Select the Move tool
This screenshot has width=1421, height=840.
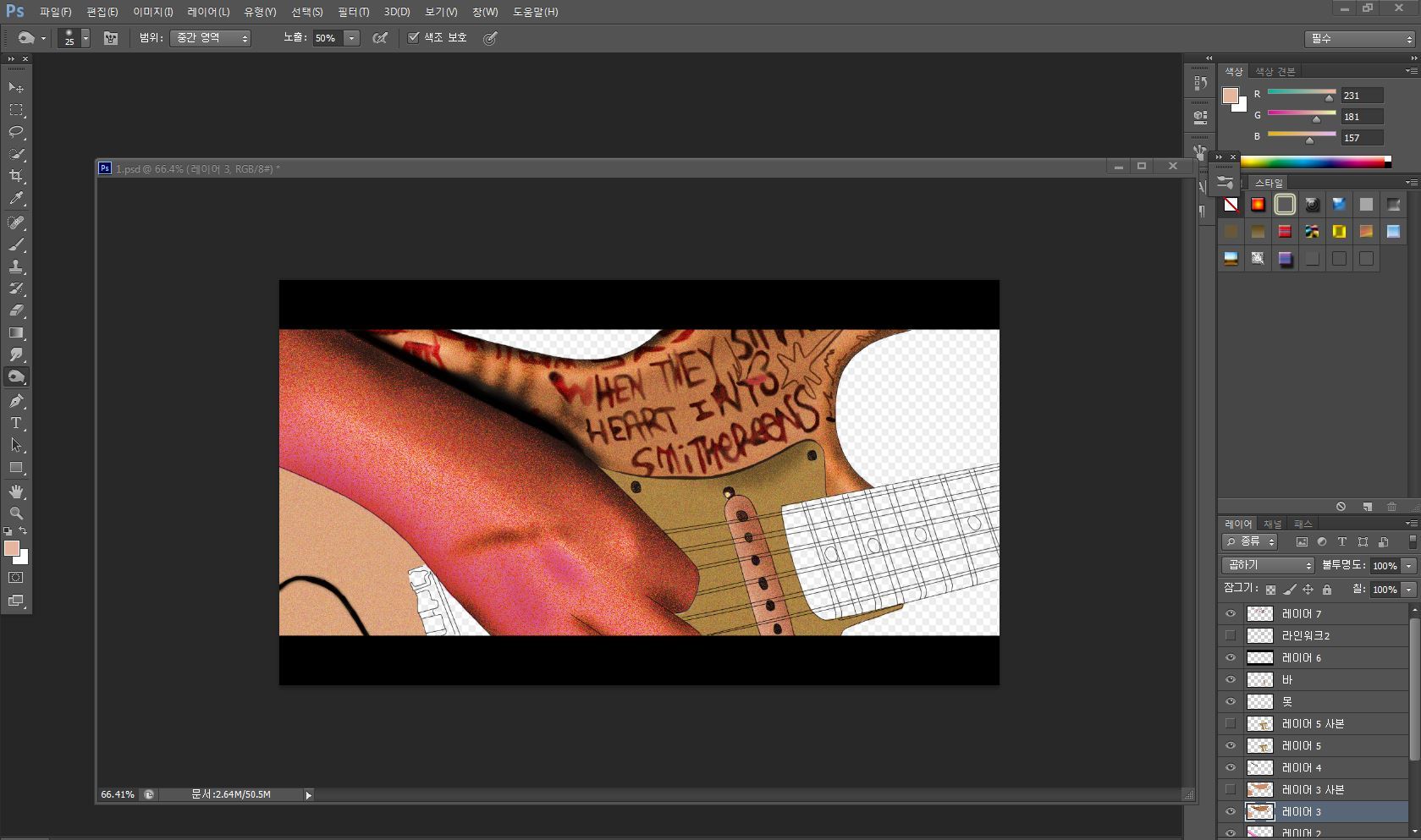pos(16,88)
